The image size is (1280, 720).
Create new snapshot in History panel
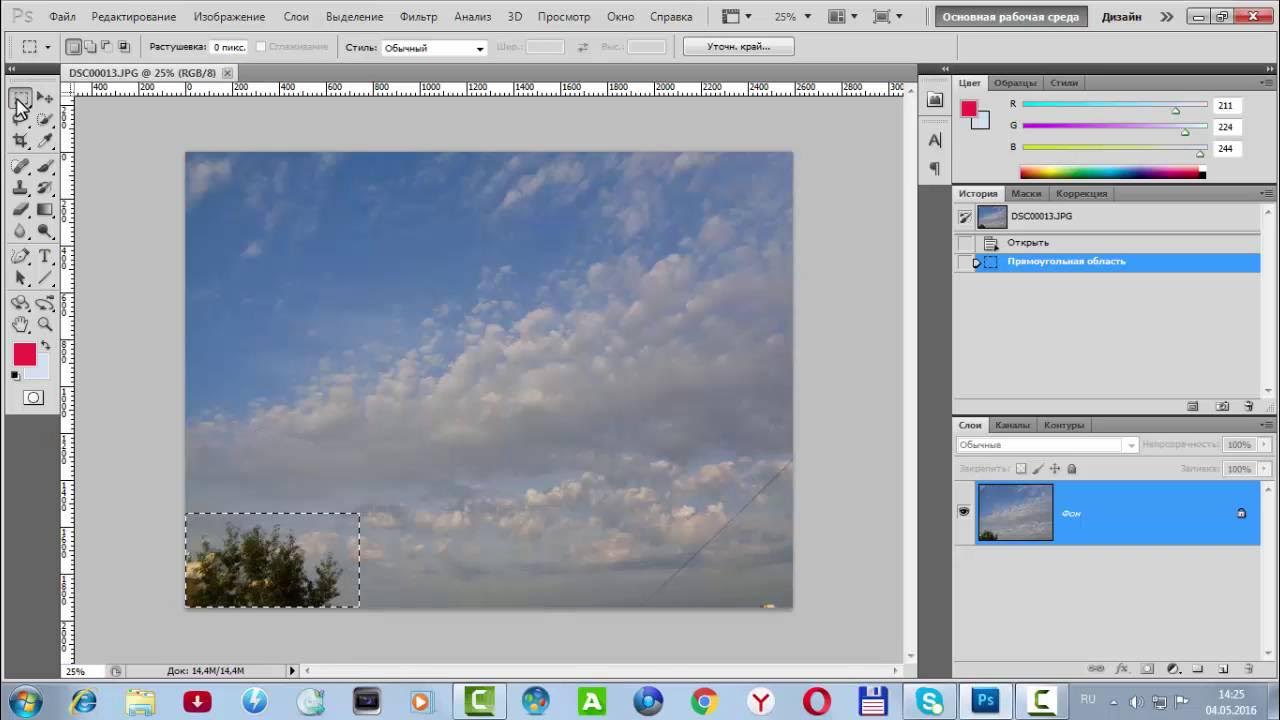click(1222, 406)
